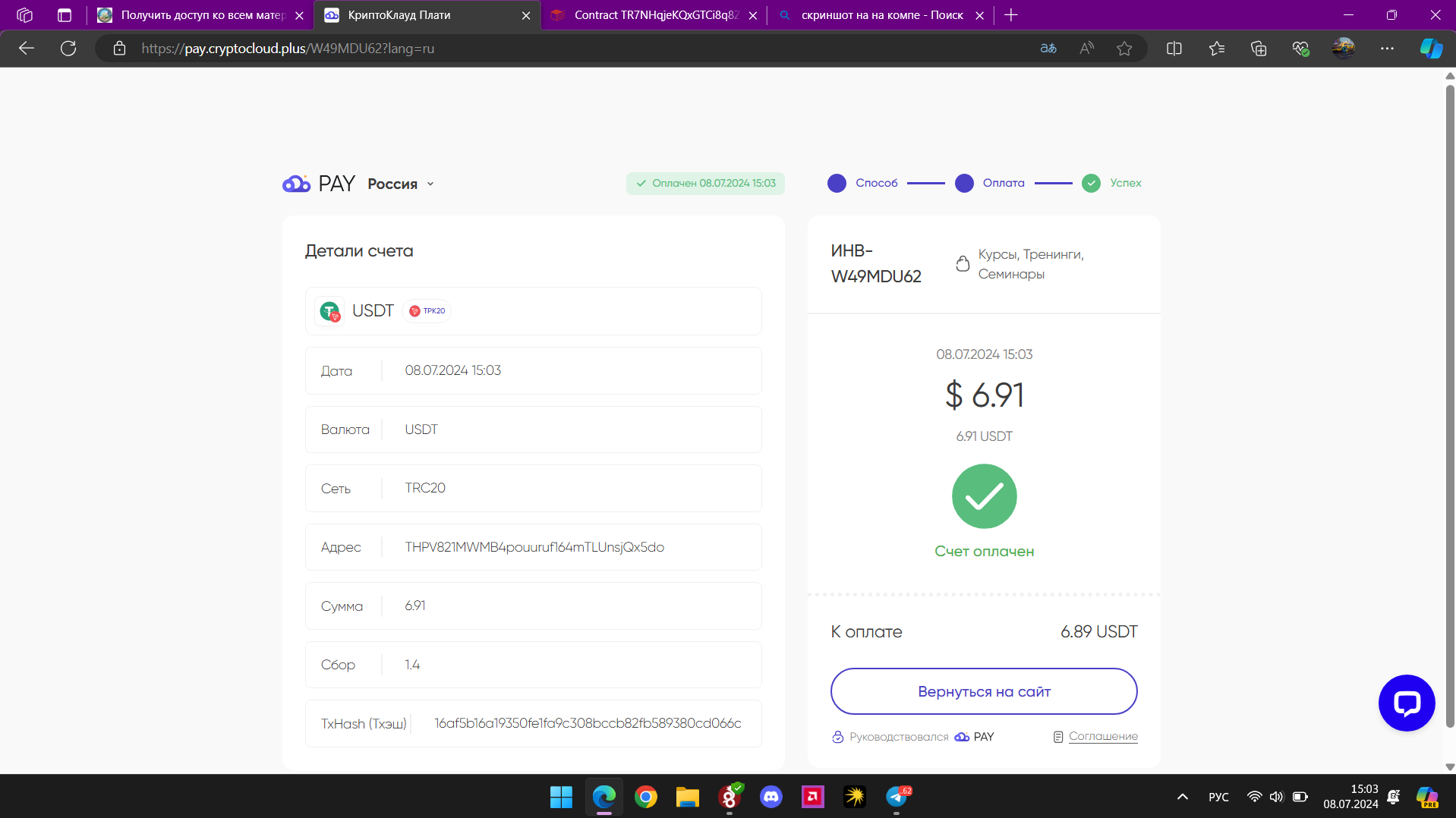This screenshot has height=818, width=1456.
Task: Switch to Contract TR7NHqjeKQxGTCi8q8Z tab
Action: pos(654,15)
